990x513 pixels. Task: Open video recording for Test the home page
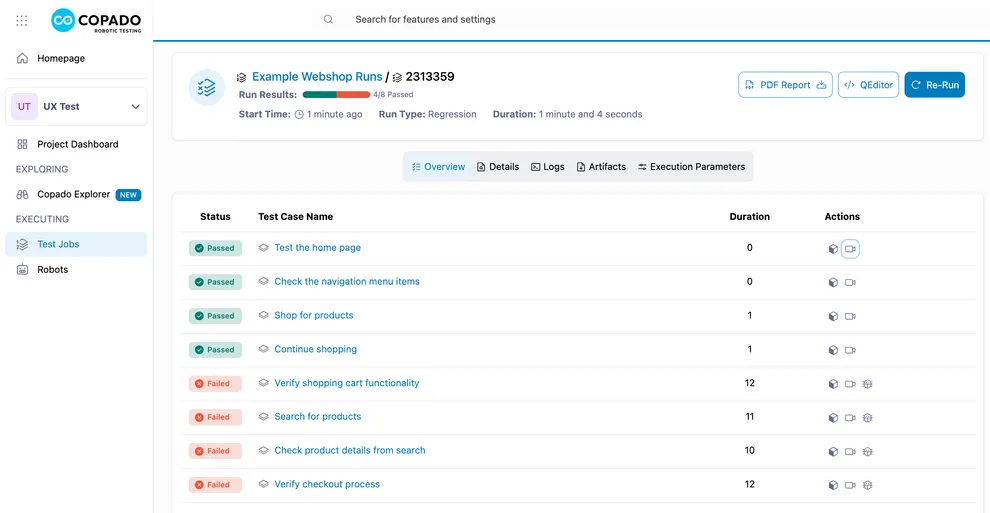tap(850, 249)
